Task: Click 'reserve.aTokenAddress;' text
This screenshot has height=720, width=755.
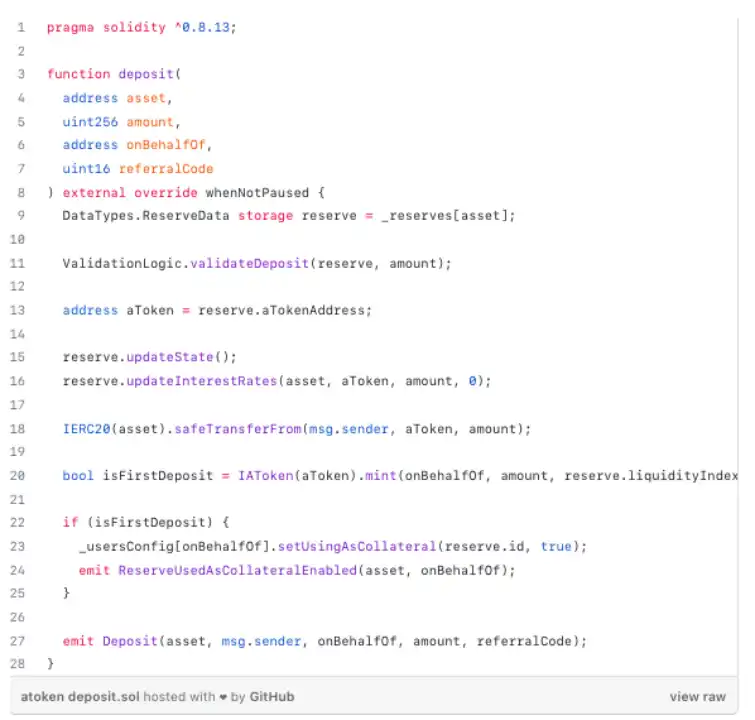Action: [x=285, y=310]
